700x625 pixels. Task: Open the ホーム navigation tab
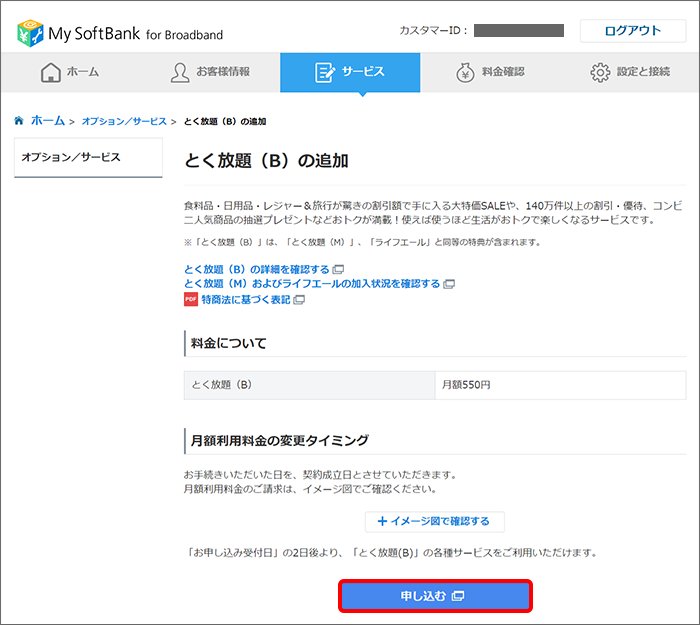70,72
